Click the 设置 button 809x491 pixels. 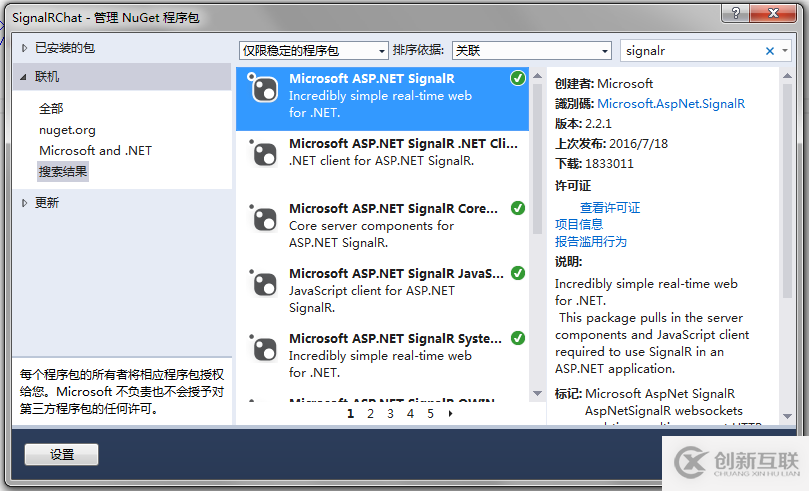pos(61,454)
